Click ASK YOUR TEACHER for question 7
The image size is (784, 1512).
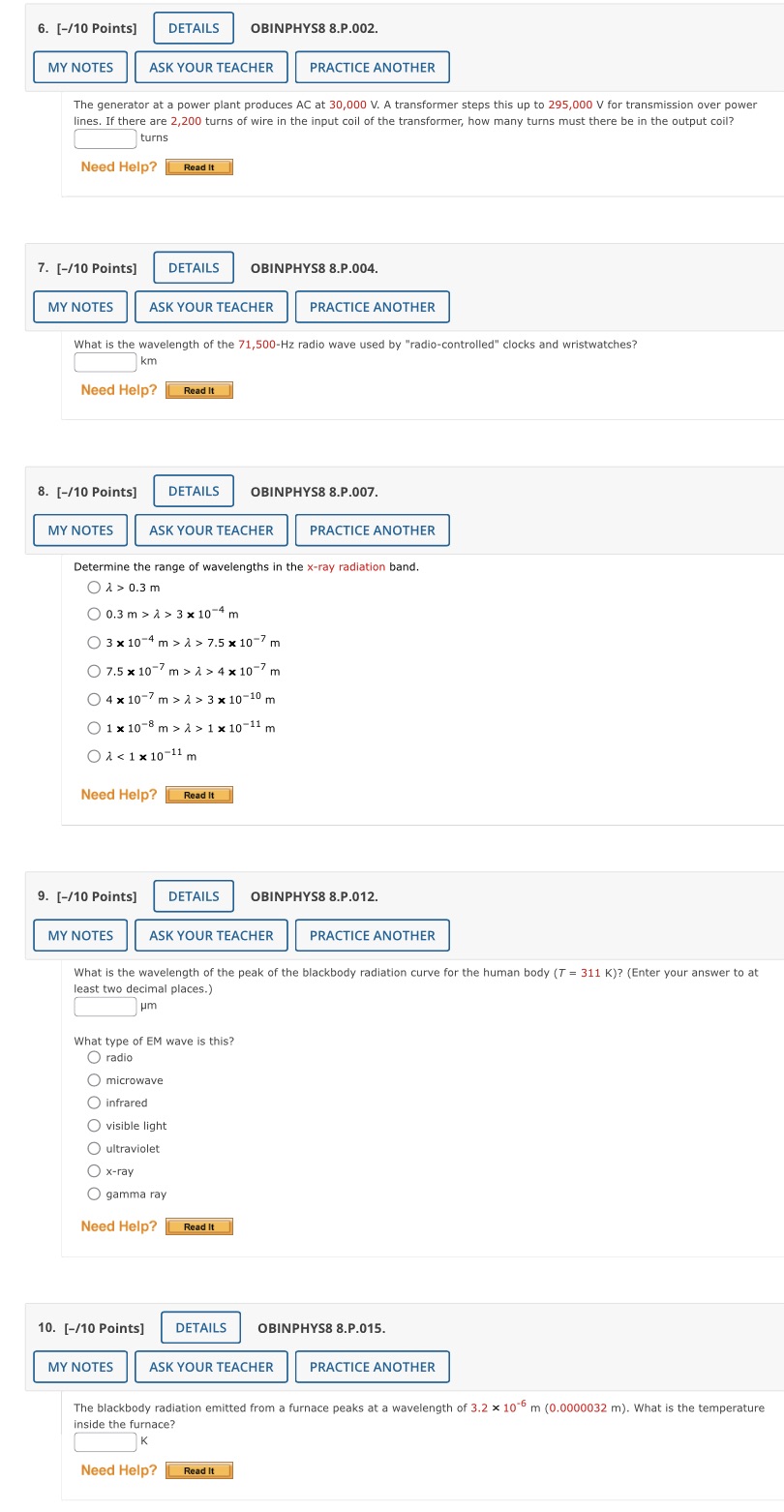pyautogui.click(x=211, y=307)
